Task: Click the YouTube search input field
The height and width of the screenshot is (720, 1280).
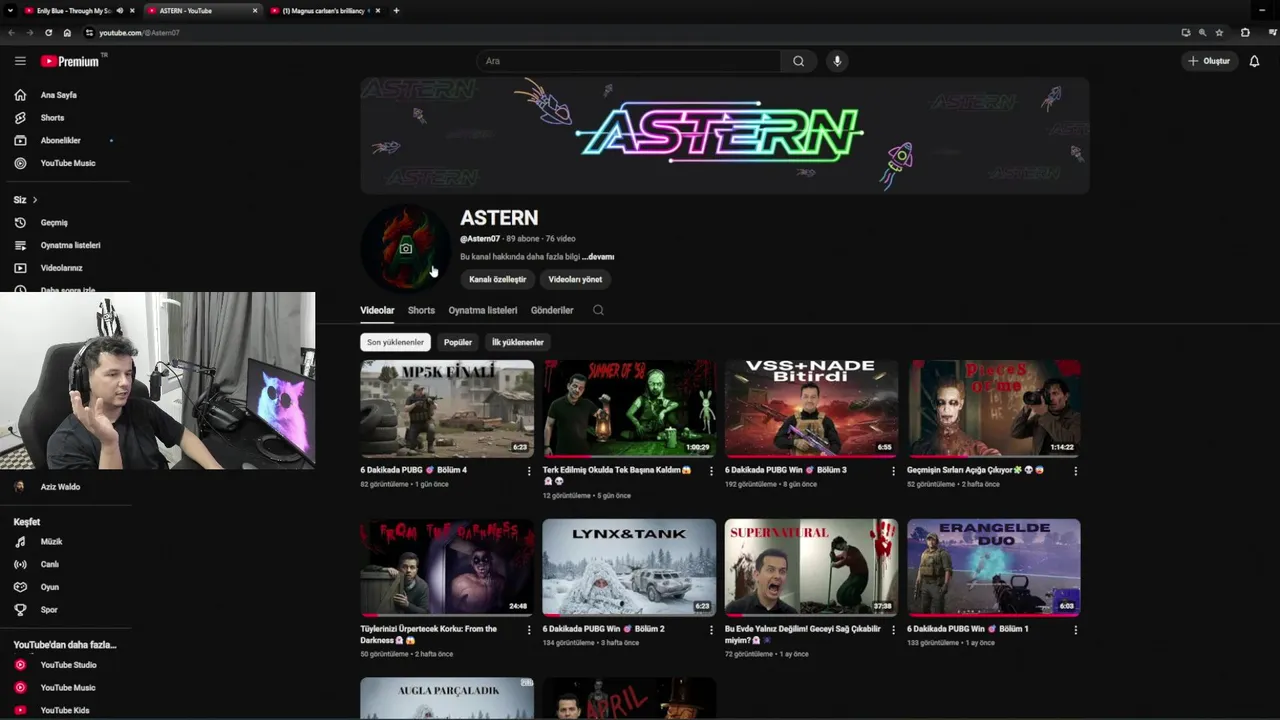Action: click(x=630, y=61)
